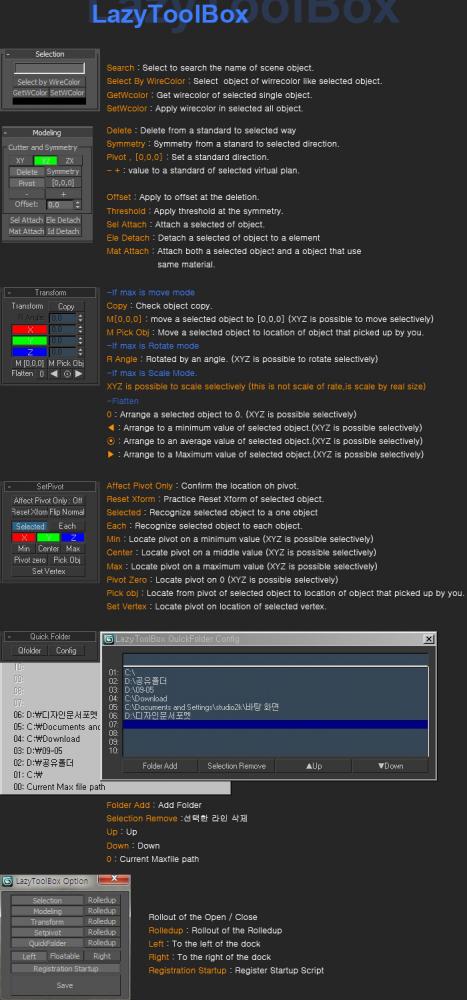Click the search name field in Selection panel
This screenshot has height=1000, width=467.
pos(49,68)
